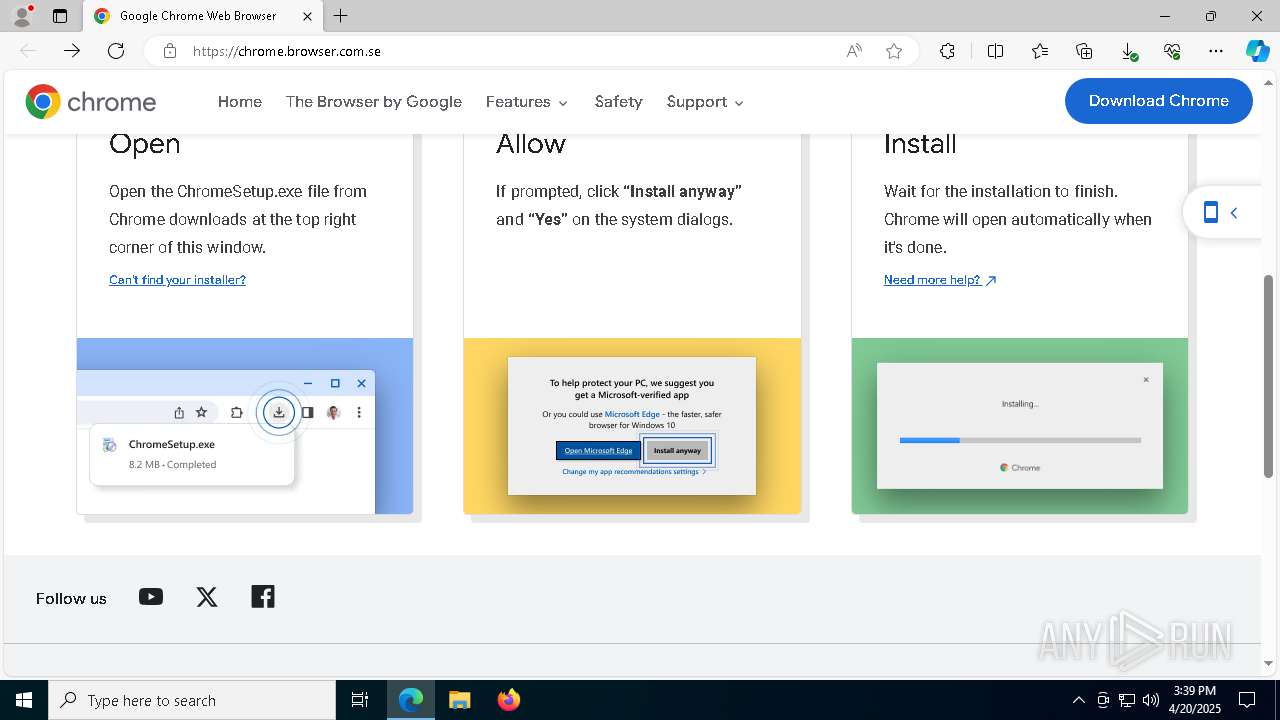Click the ChromeSetup.exe illustration image

[x=245, y=426]
